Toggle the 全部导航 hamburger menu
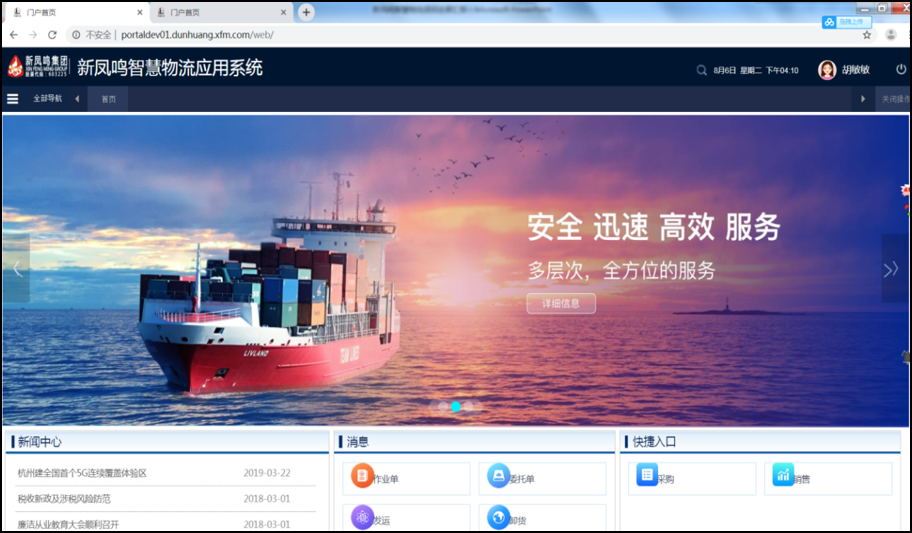 13,99
